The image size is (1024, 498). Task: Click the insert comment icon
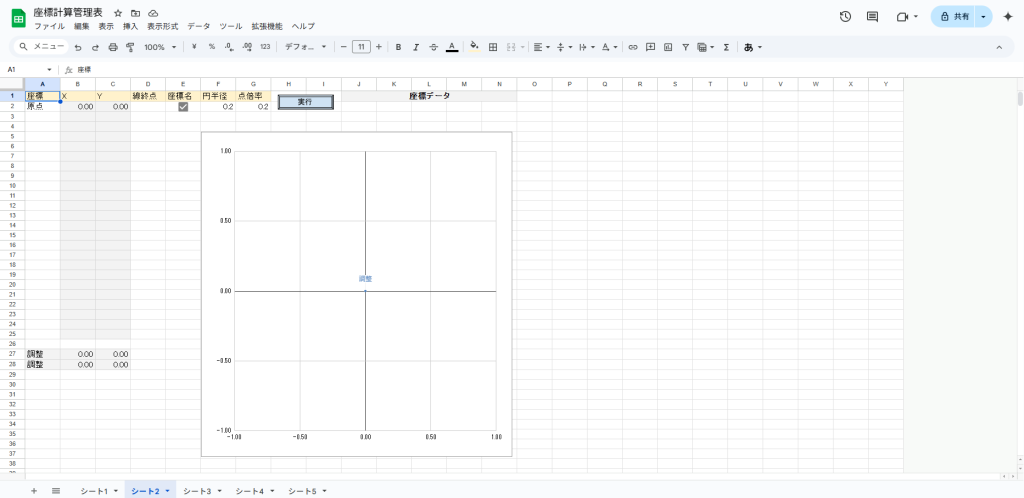pos(650,47)
